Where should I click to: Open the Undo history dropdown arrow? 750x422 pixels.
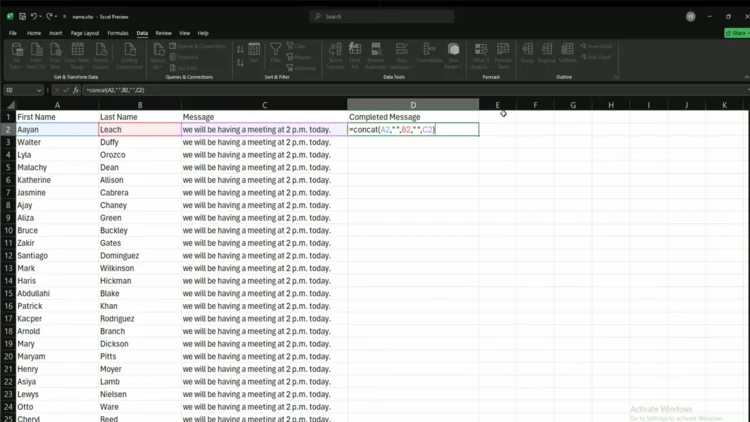(x=41, y=16)
